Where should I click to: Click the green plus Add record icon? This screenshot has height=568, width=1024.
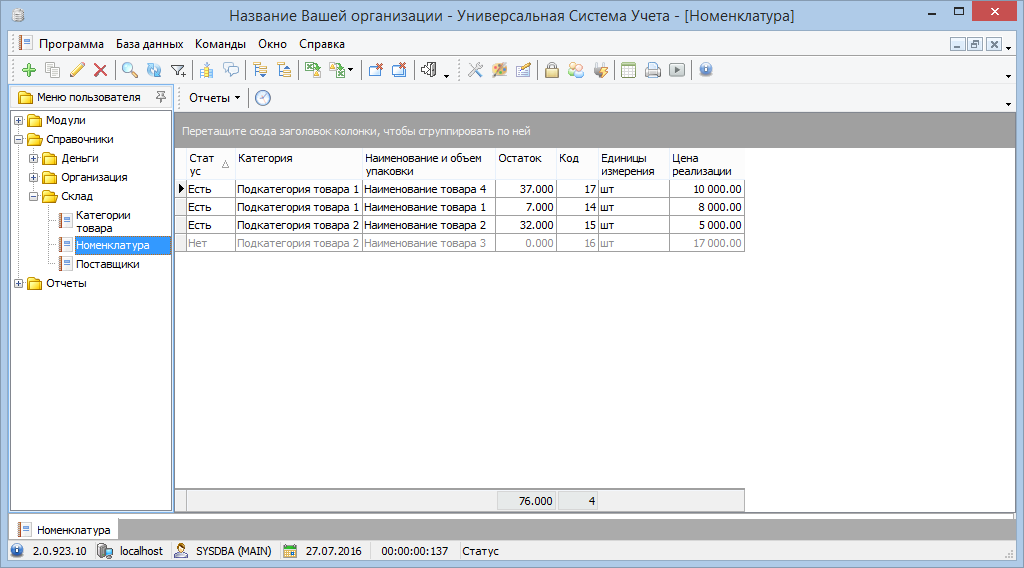[x=28, y=70]
